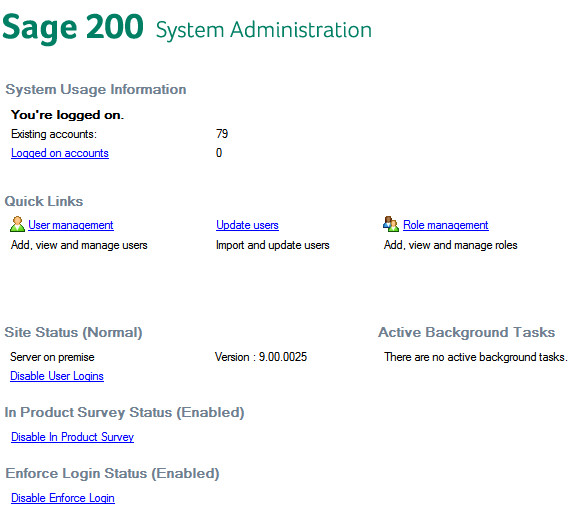This screenshot has height=514, width=580.
Task: Click the existing accounts count 79
Action: click(x=222, y=134)
